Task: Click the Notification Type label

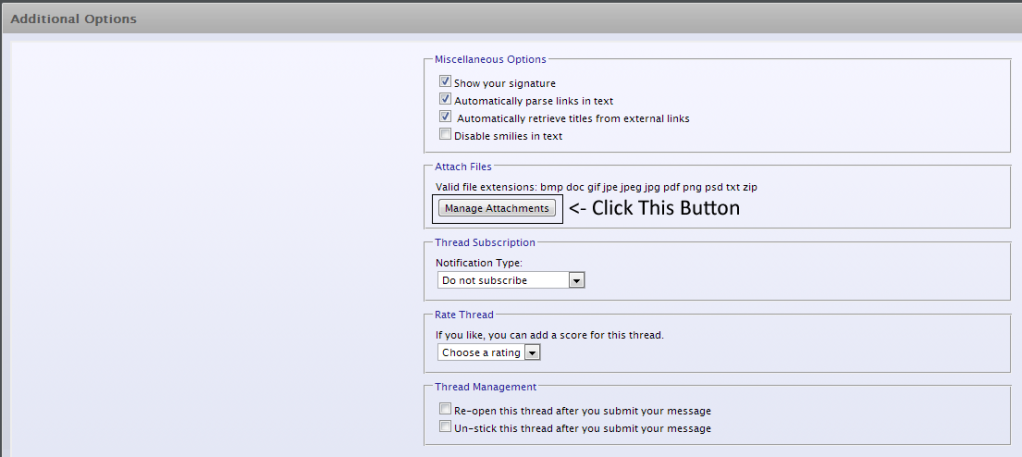Action: coord(479,263)
